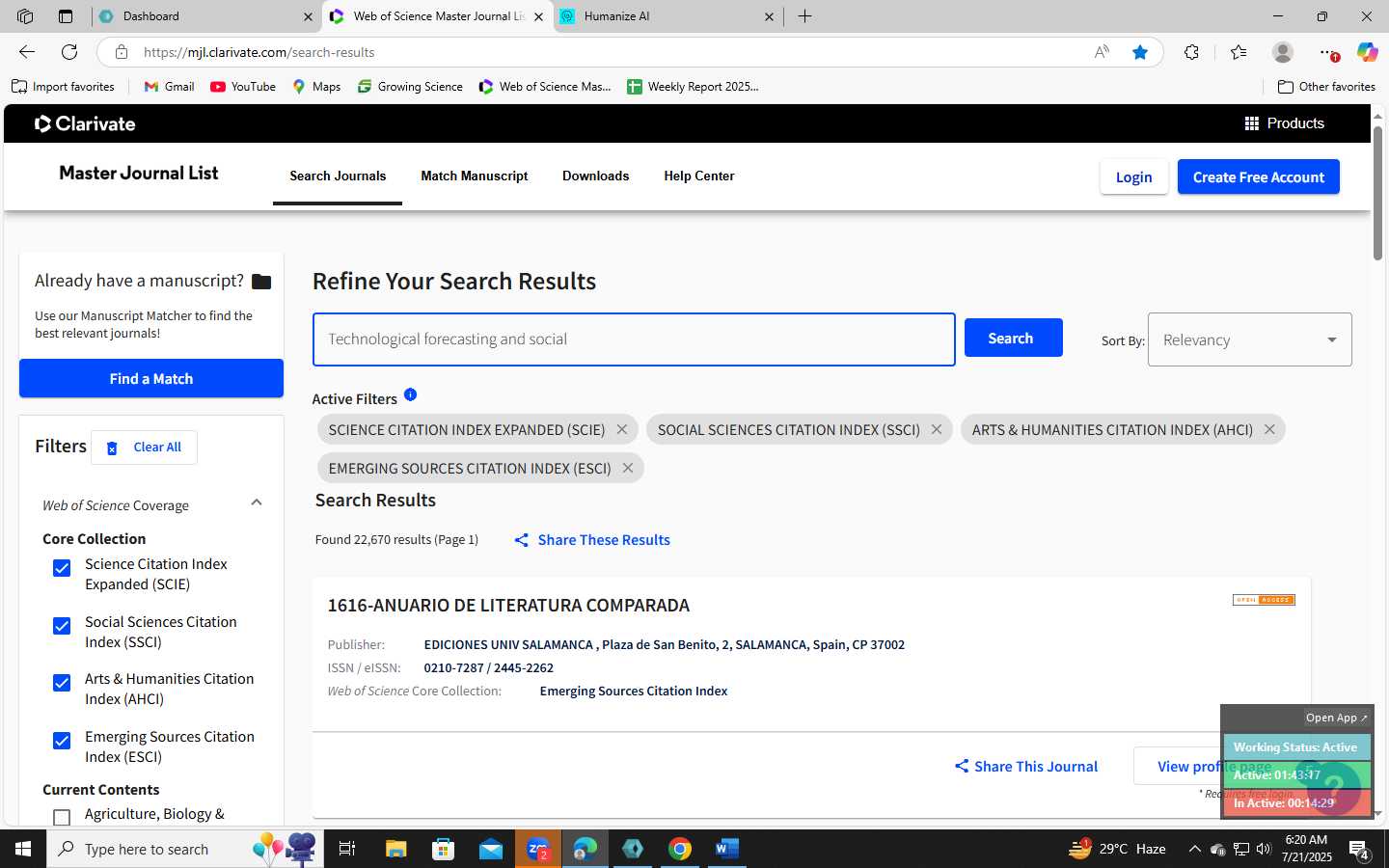Click the View profile page button
This screenshot has width=1389, height=868.
pyautogui.click(x=1214, y=766)
